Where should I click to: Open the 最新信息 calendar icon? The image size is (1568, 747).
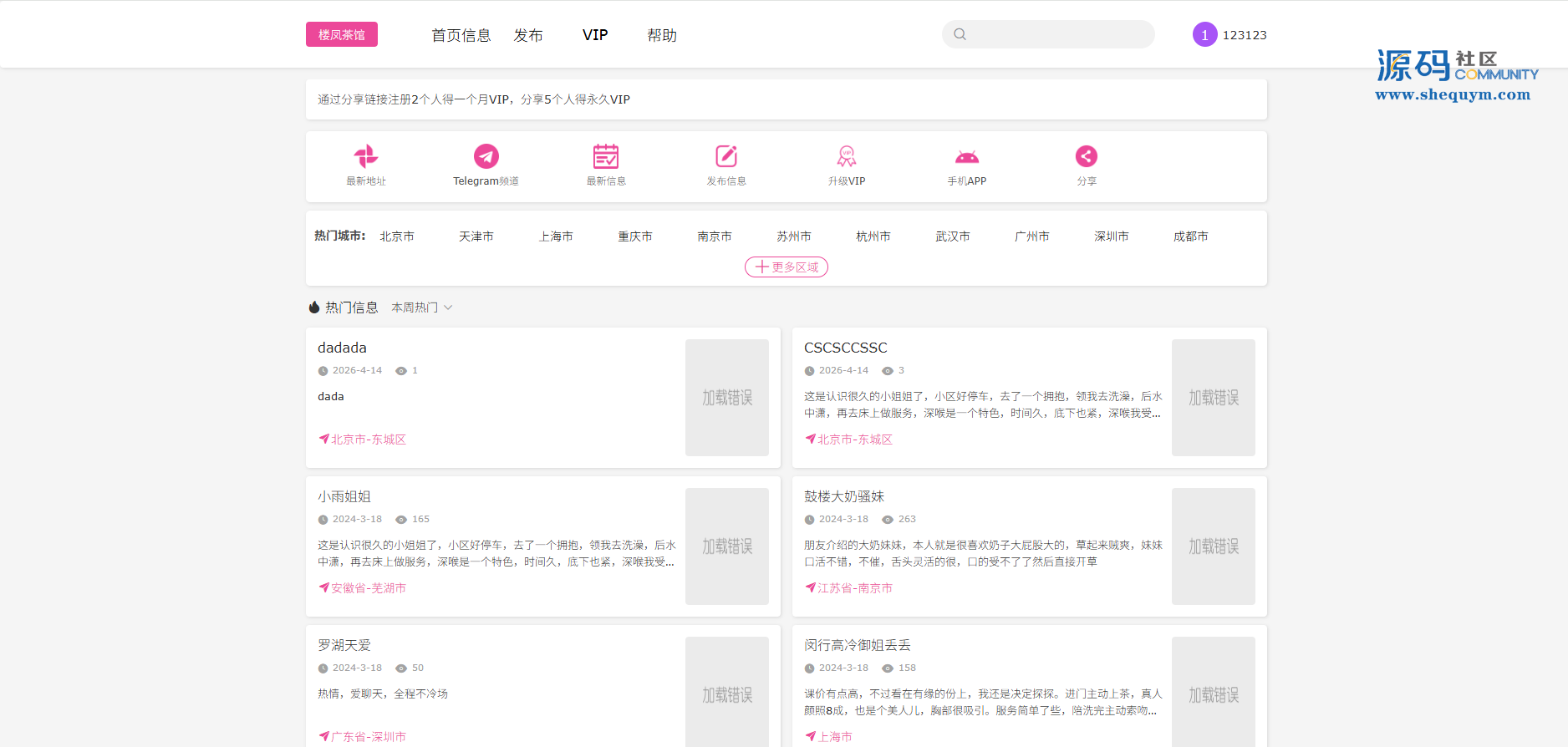pos(606,156)
